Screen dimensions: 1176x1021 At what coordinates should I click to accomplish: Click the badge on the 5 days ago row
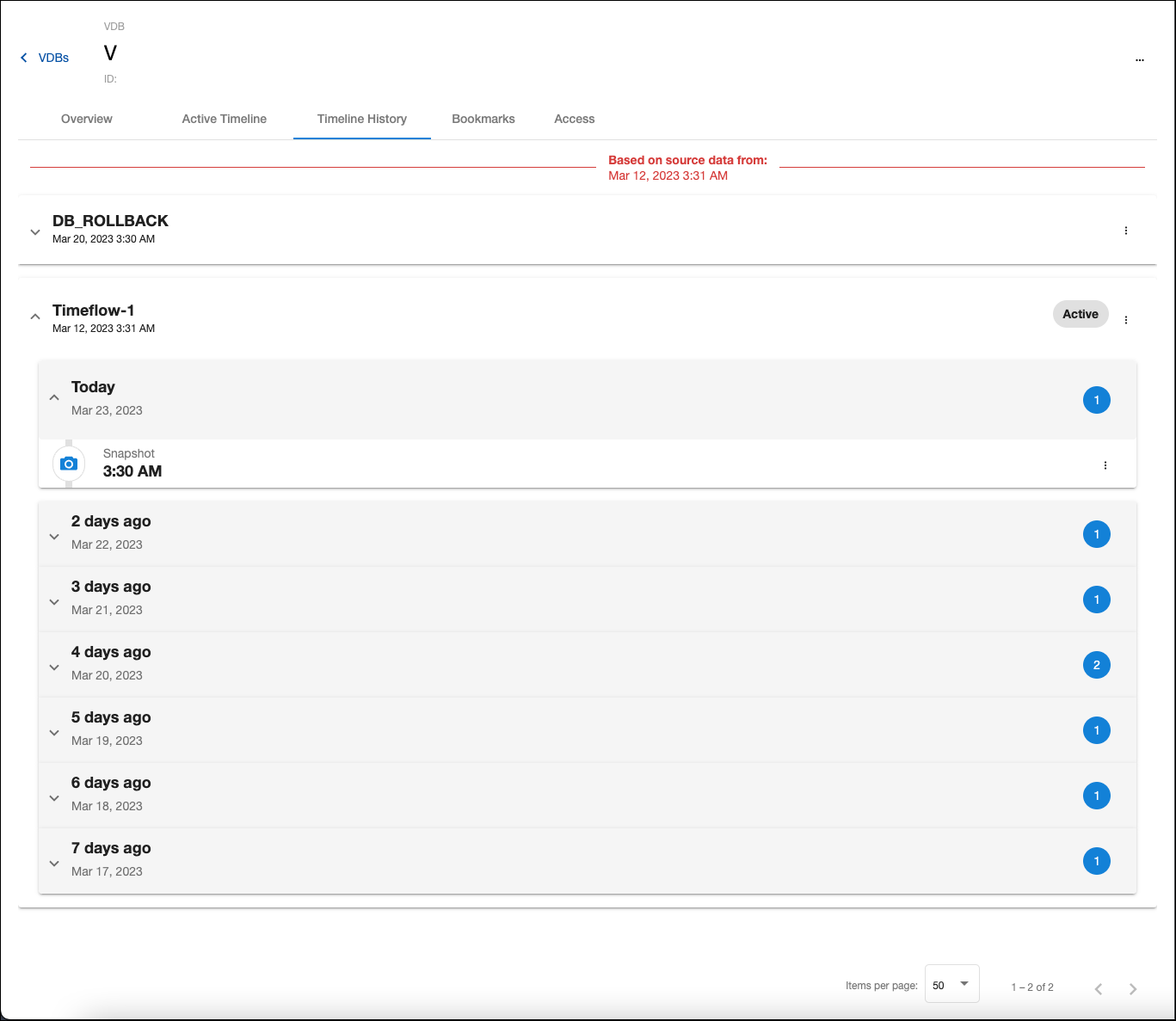point(1097,729)
